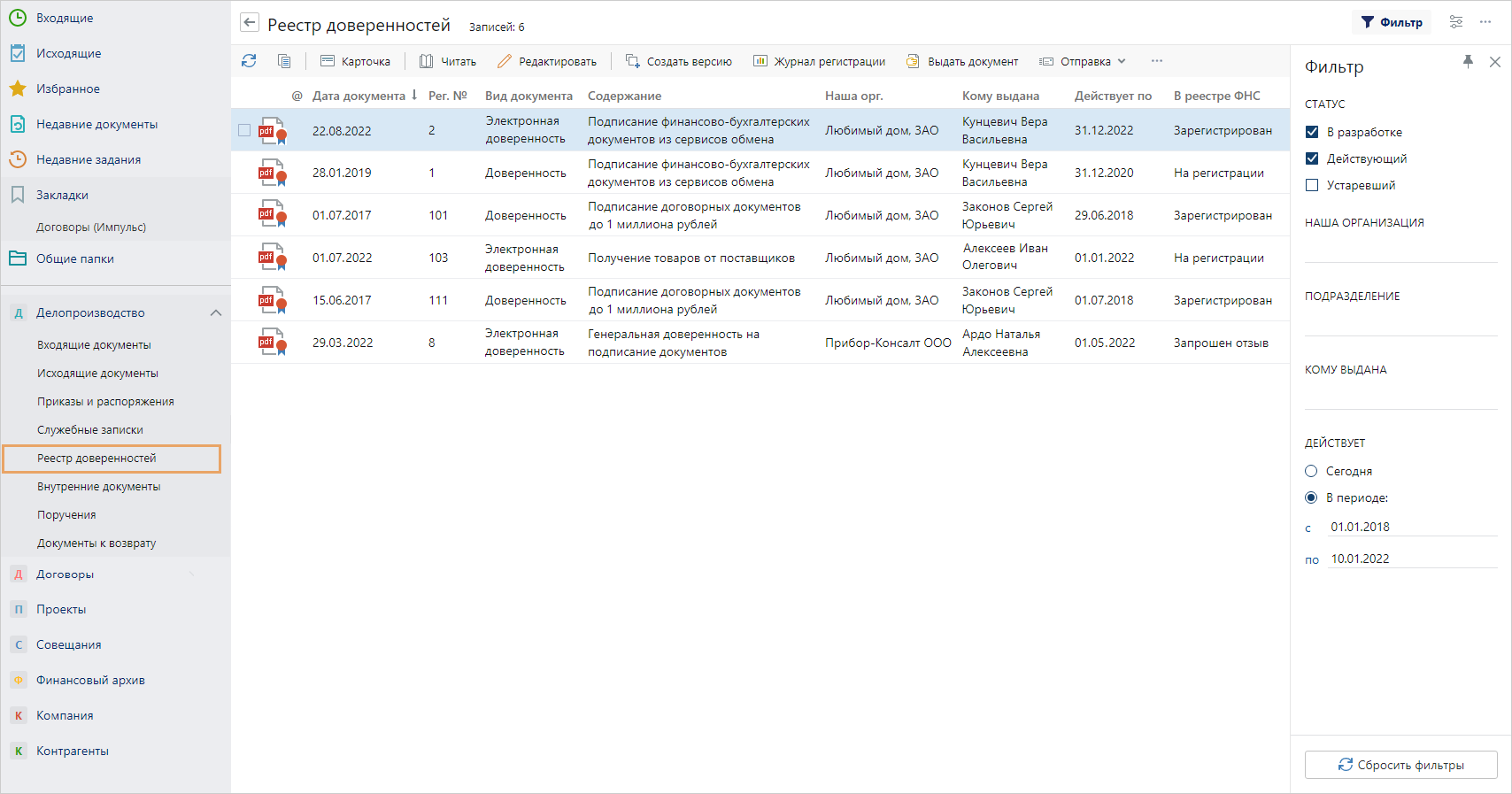1512x794 pixels.
Task: Close the Filter panel with the X
Action: point(1495,62)
